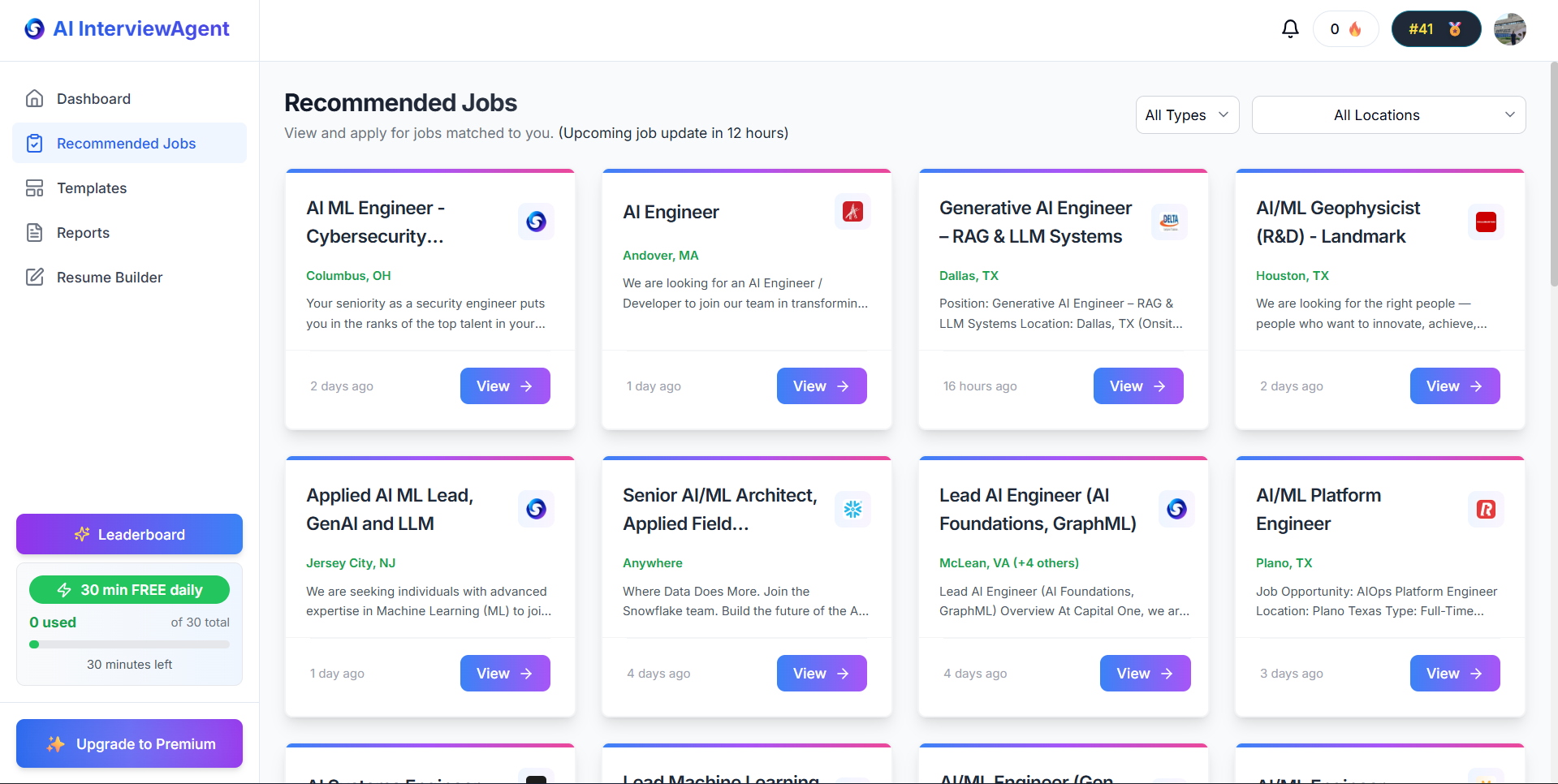Screen dimensions: 1558x784
Task: Click the 'Dallas, TX' location text
Action: (969, 276)
